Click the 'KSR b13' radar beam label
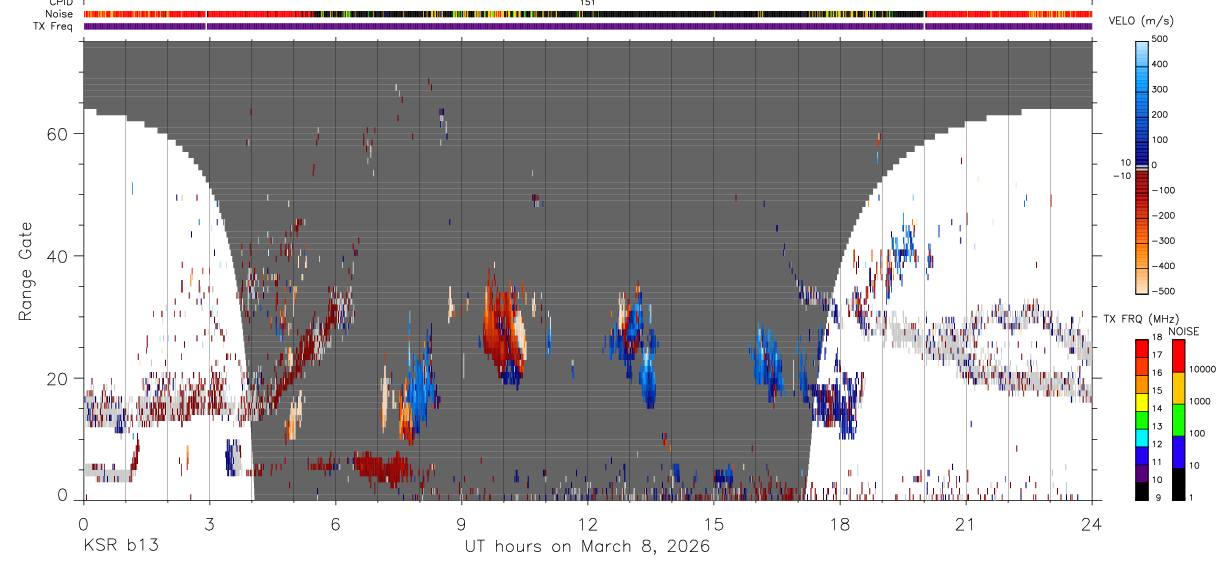 (120, 547)
